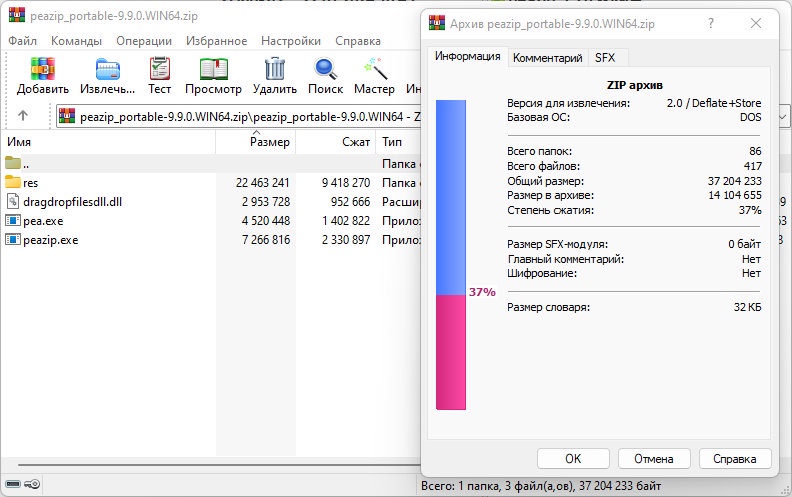Click the Отмена button
This screenshot has height=497, width=792.
click(x=654, y=459)
